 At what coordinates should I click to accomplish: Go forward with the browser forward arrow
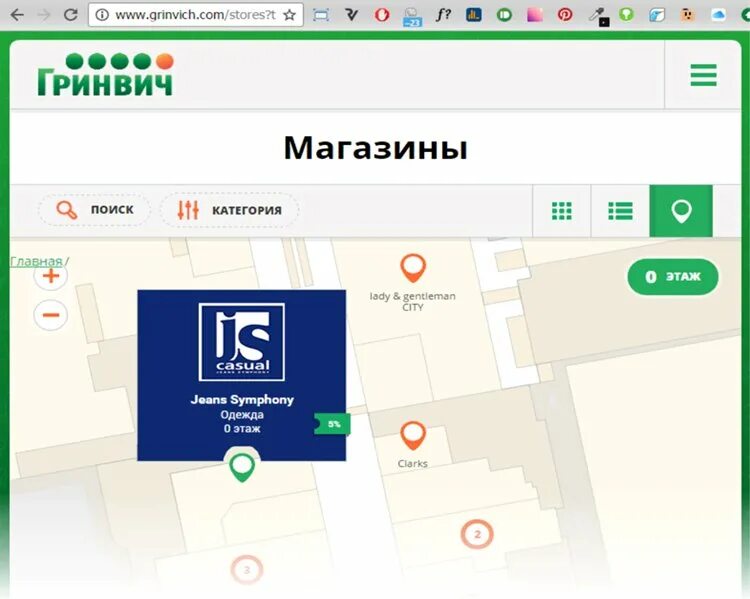tap(44, 15)
